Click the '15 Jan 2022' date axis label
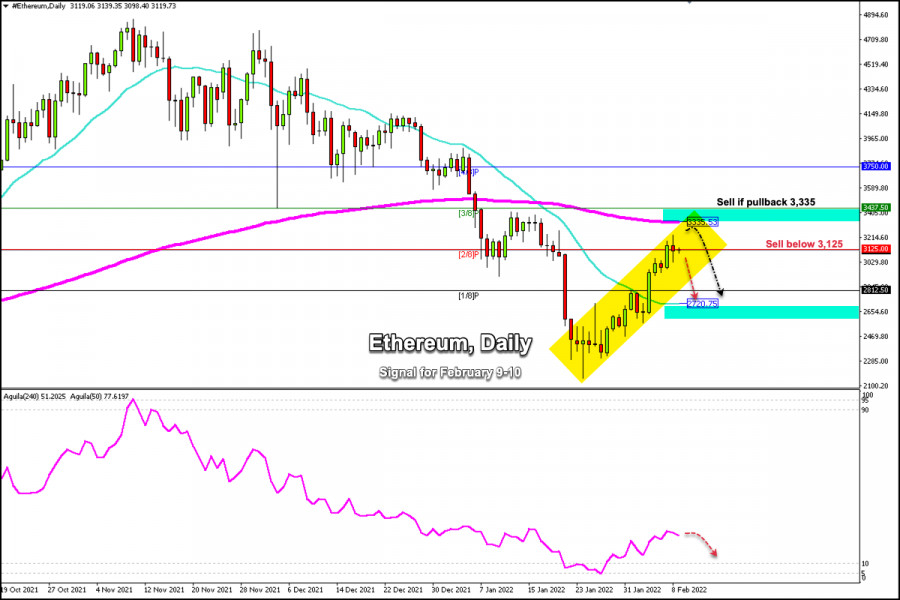900x600 pixels. tap(546, 590)
